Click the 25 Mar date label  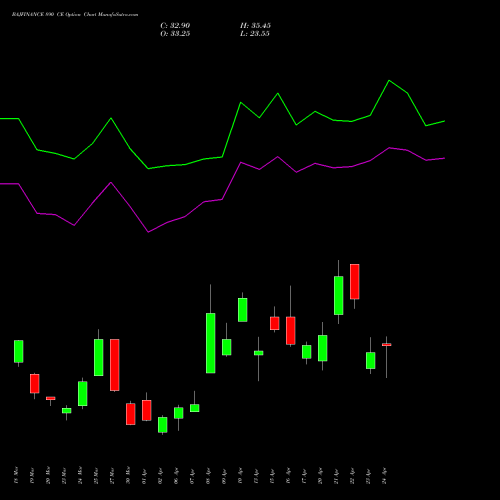(x=96, y=475)
